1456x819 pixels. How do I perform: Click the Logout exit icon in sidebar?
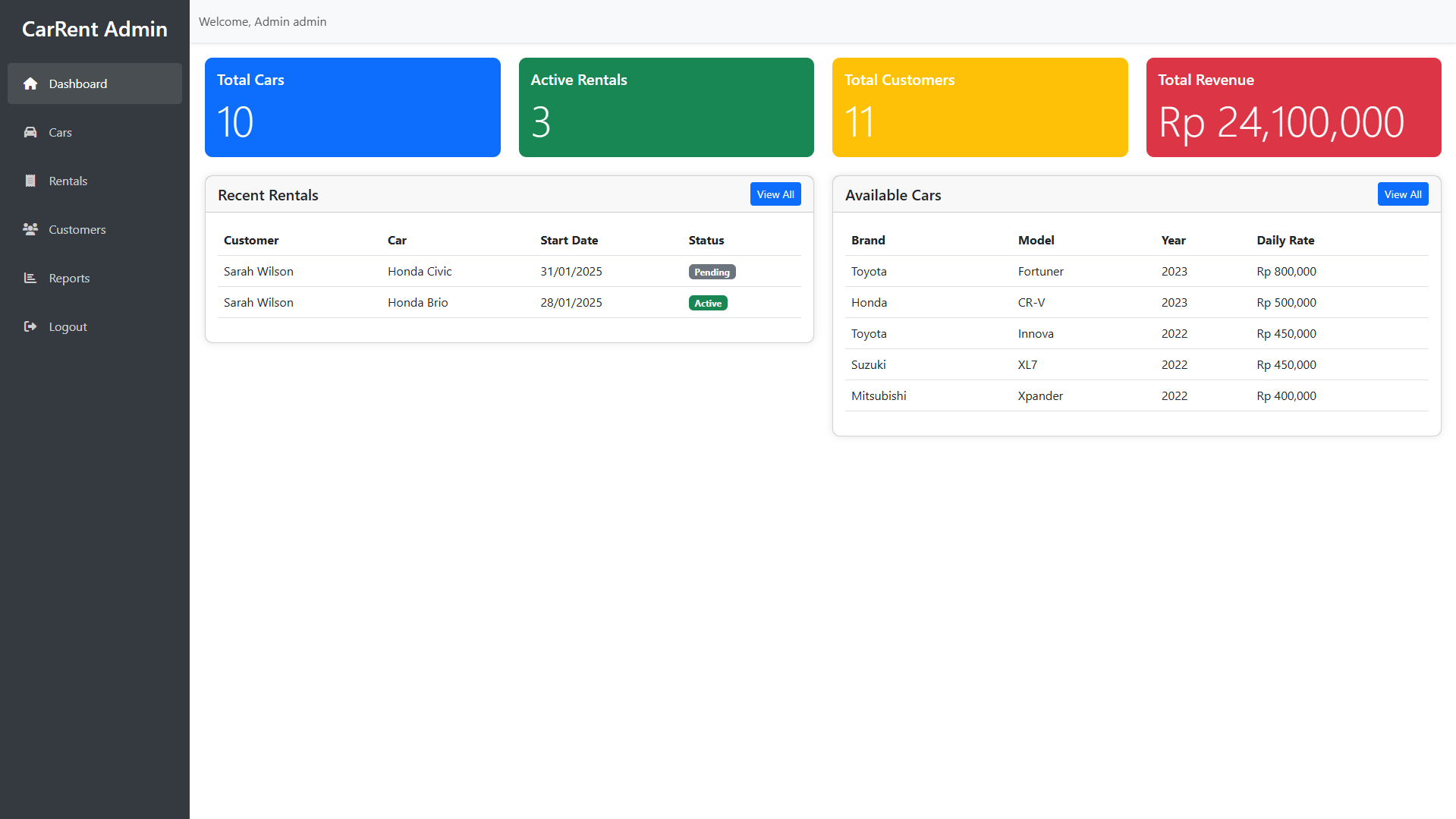pyautogui.click(x=30, y=326)
